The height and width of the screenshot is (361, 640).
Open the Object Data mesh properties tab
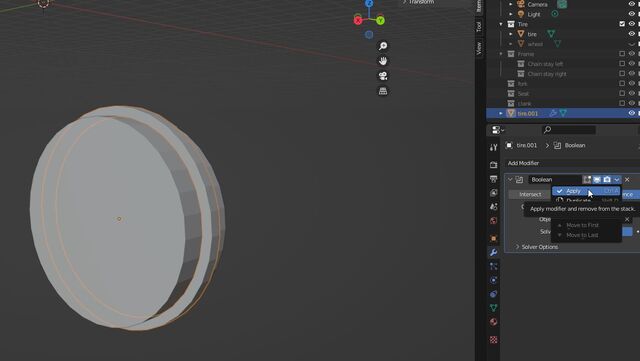(x=493, y=308)
